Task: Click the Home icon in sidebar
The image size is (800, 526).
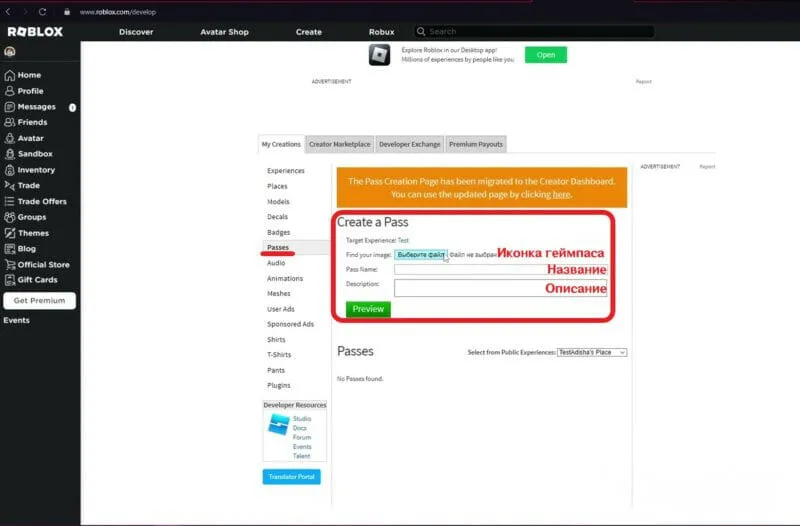Action: pyautogui.click(x=10, y=75)
